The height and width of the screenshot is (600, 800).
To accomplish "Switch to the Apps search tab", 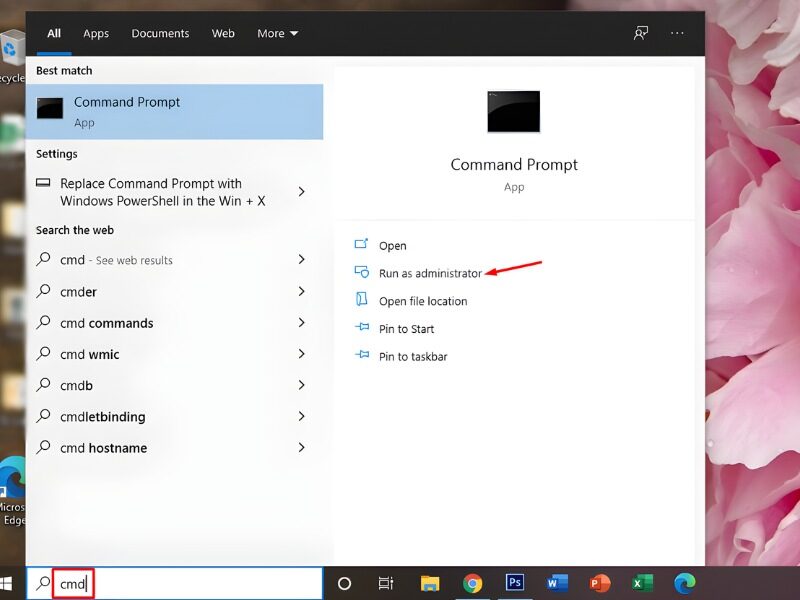I will tap(96, 33).
